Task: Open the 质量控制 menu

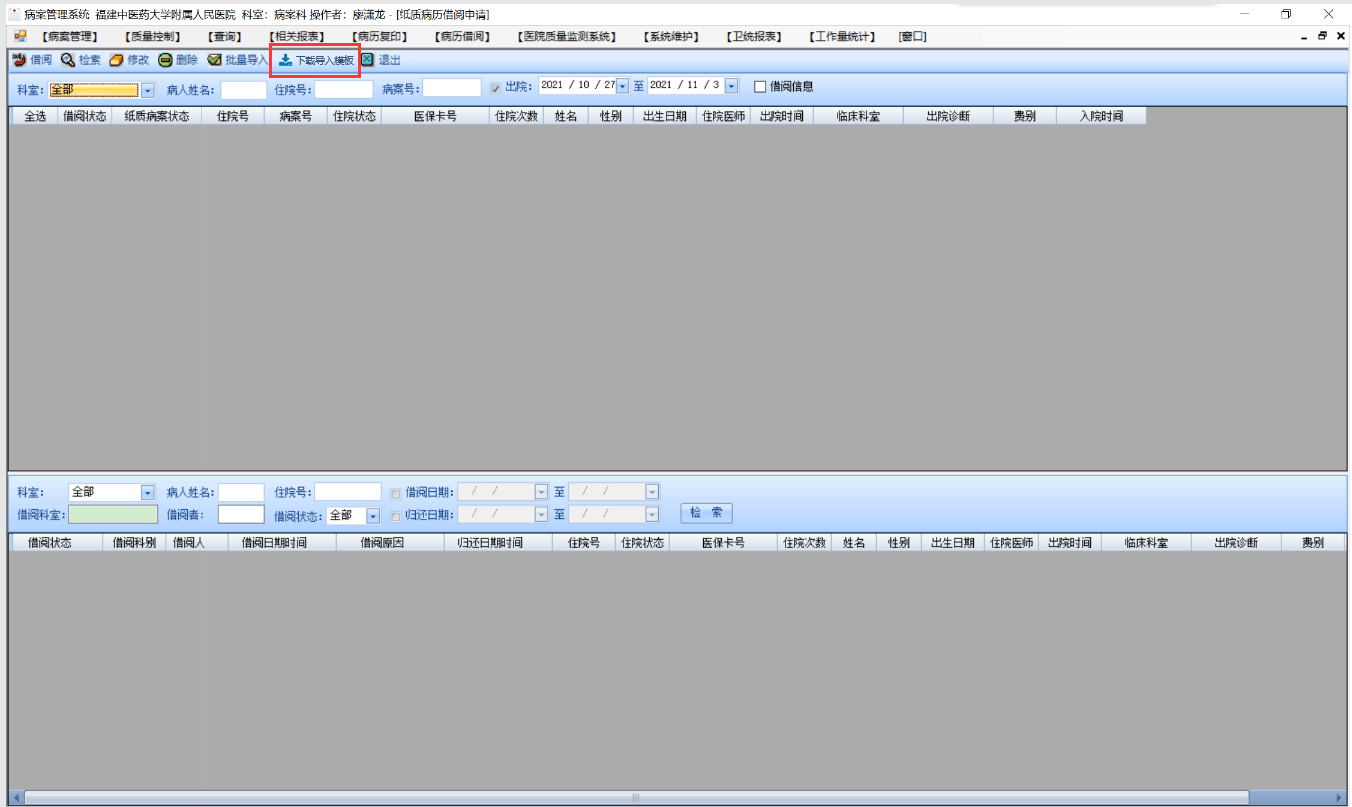Action: (x=154, y=37)
